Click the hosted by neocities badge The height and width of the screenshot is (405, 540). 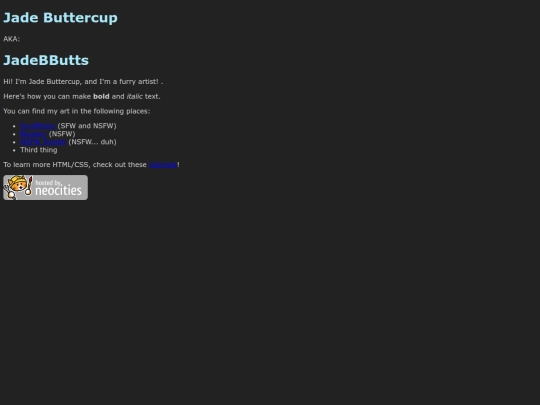45,187
